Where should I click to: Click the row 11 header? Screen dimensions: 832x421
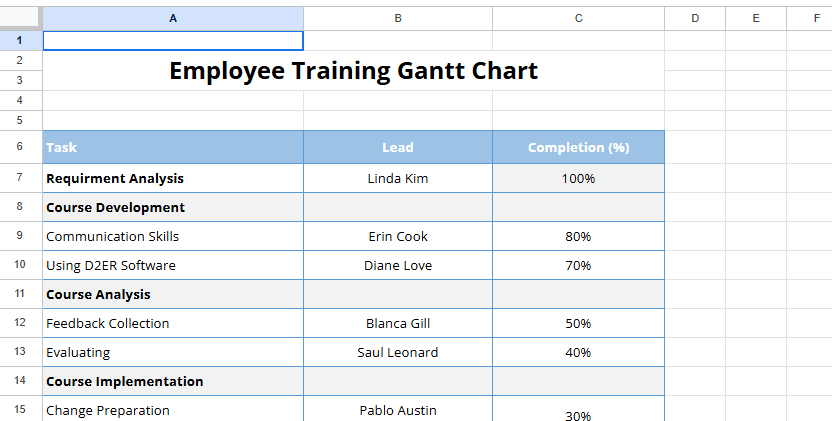point(21,294)
